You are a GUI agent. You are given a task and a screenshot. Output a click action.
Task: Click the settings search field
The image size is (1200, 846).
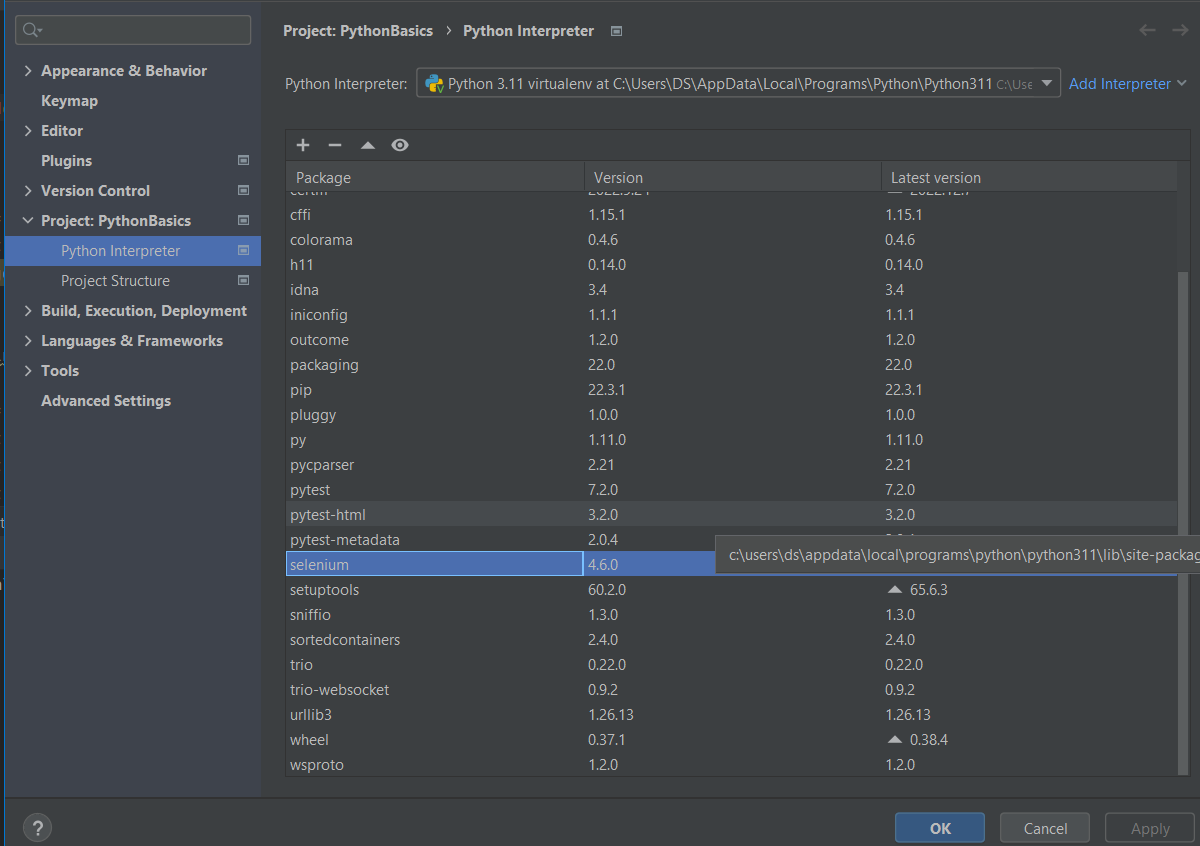pyautogui.click(x=133, y=30)
